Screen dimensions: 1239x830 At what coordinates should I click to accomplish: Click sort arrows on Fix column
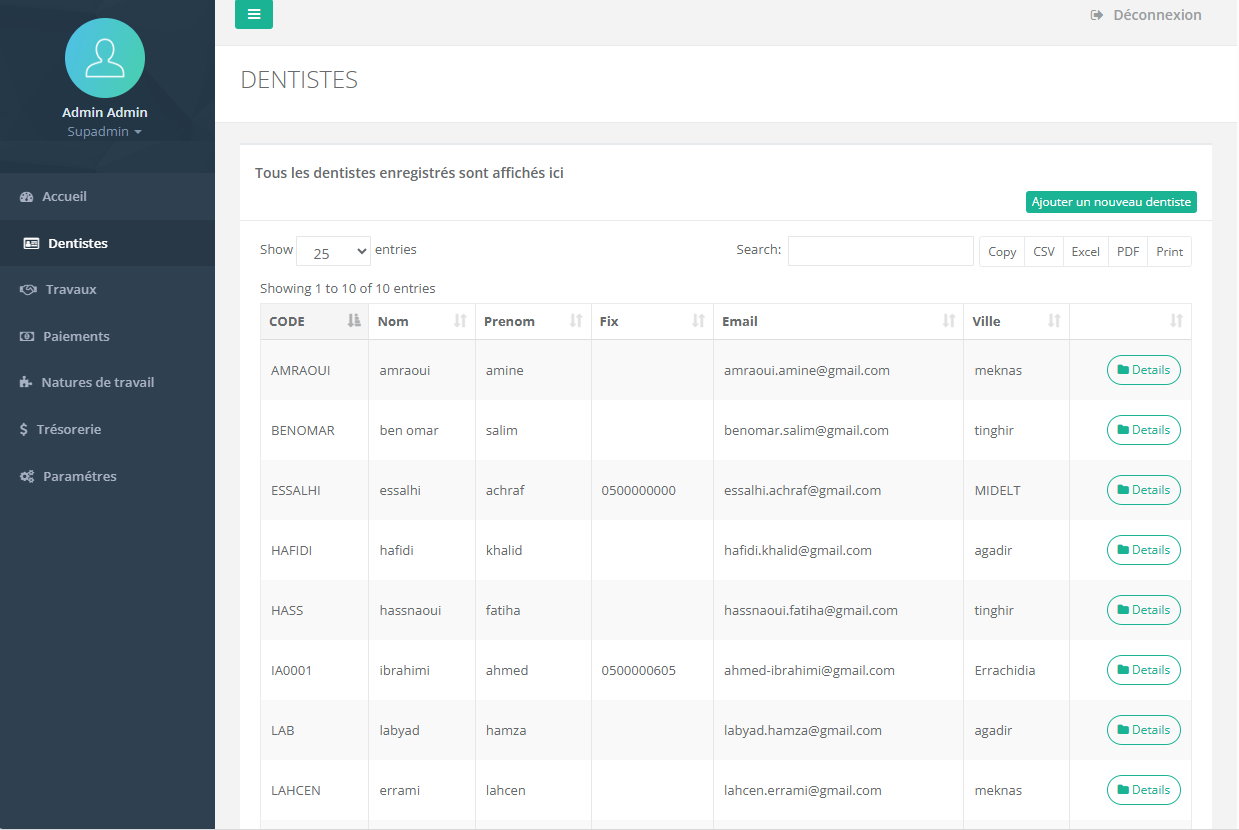[698, 321]
